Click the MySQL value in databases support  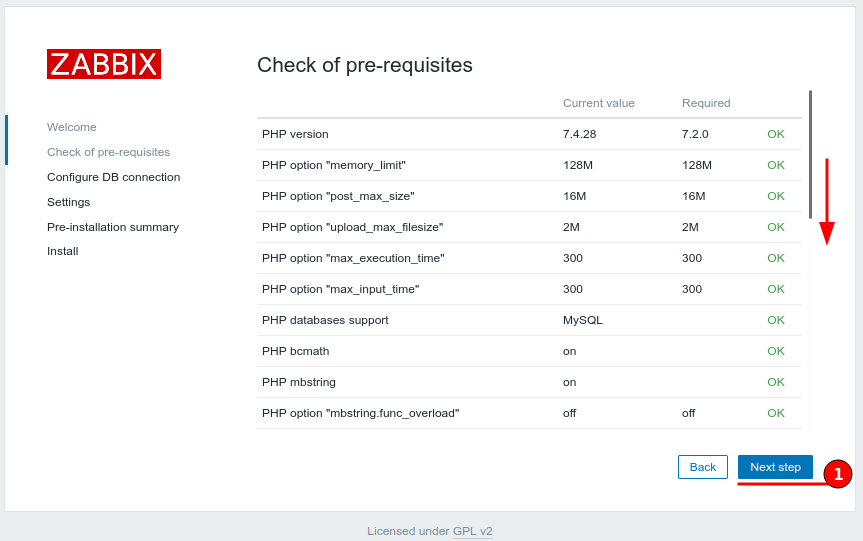(582, 320)
